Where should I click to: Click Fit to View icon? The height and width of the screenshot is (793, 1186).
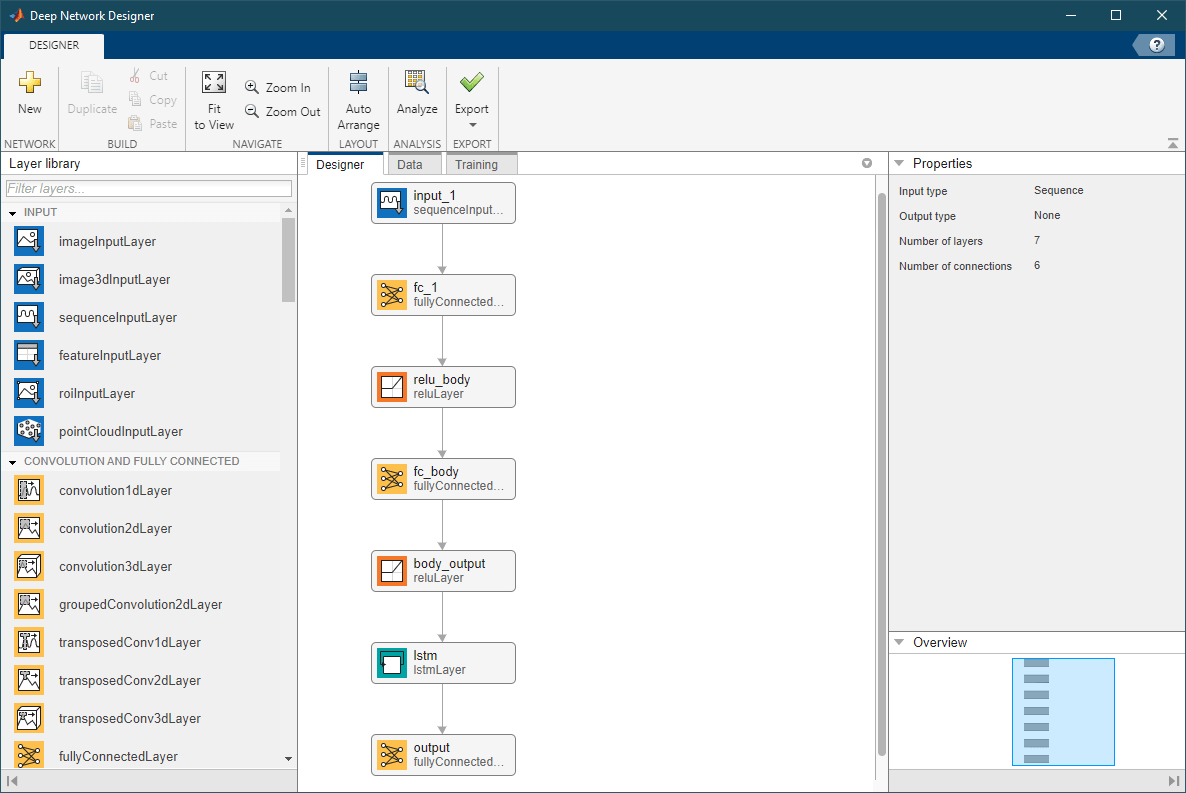(214, 82)
